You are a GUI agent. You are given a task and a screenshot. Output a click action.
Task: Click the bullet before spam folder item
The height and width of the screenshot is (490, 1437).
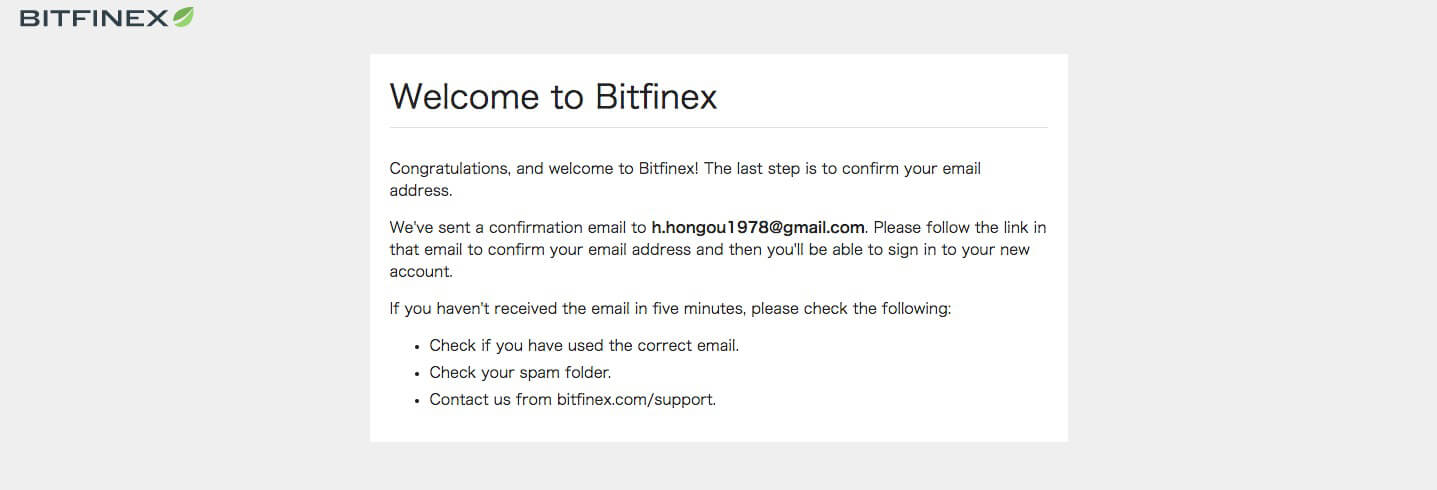click(x=416, y=374)
